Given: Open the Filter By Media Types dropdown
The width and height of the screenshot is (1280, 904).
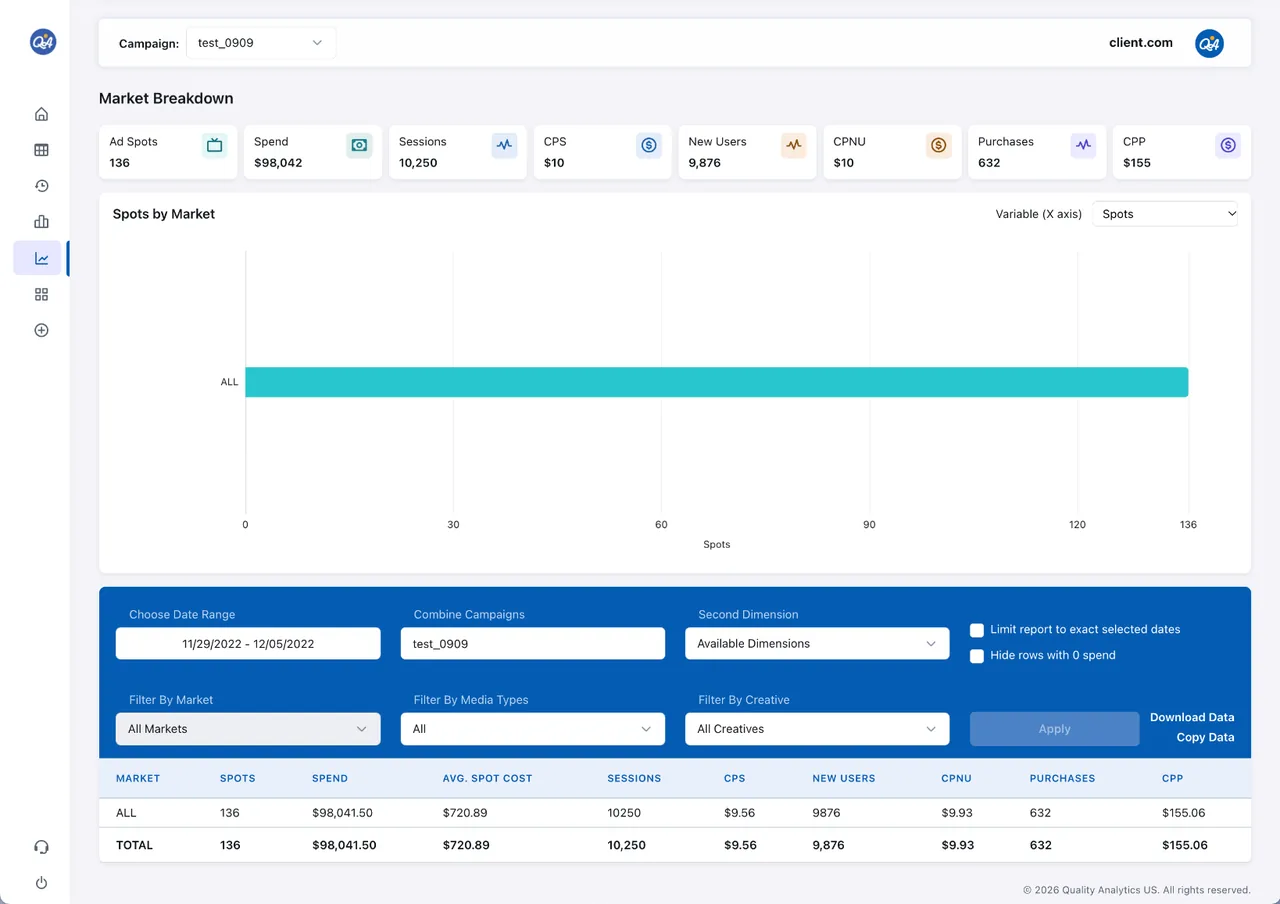Looking at the screenshot, I should (532, 729).
